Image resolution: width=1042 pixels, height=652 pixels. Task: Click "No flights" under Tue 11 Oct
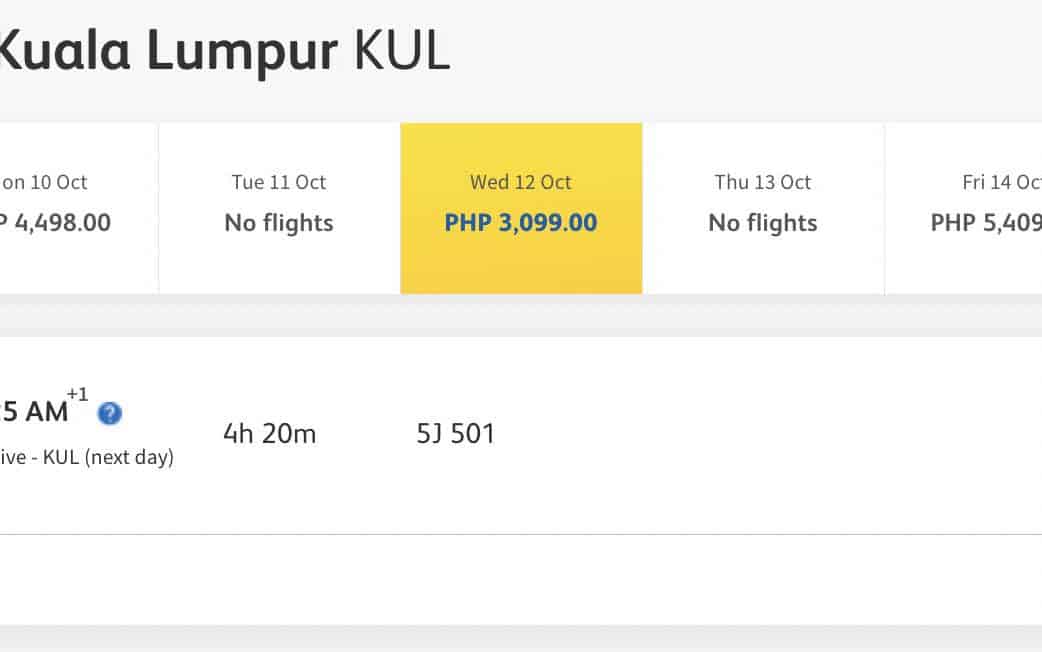click(x=279, y=222)
